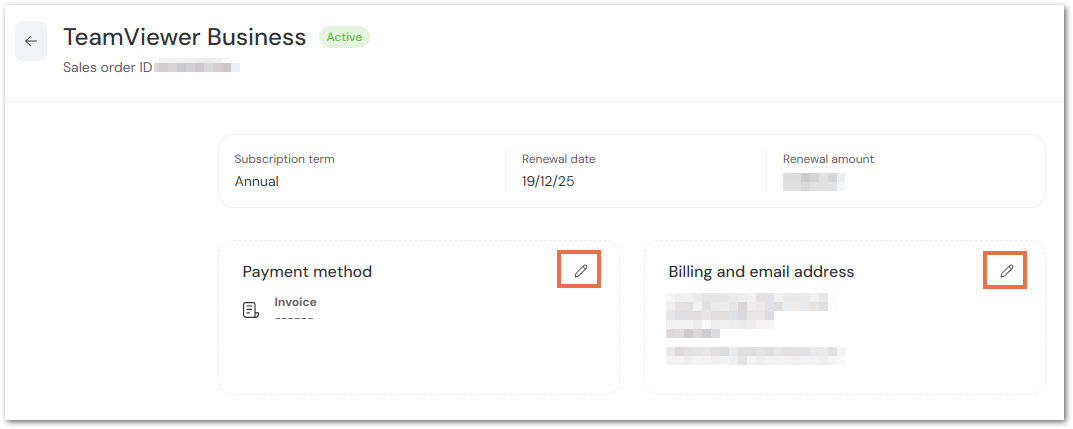Click the Renewal date label
1073x429 pixels.
pyautogui.click(x=558, y=159)
